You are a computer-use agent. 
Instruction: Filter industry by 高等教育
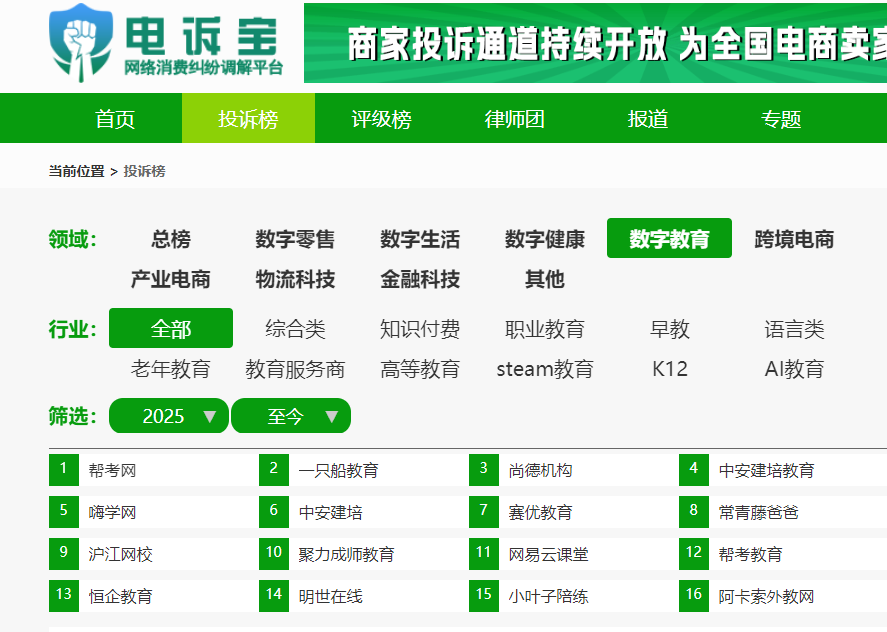click(420, 369)
